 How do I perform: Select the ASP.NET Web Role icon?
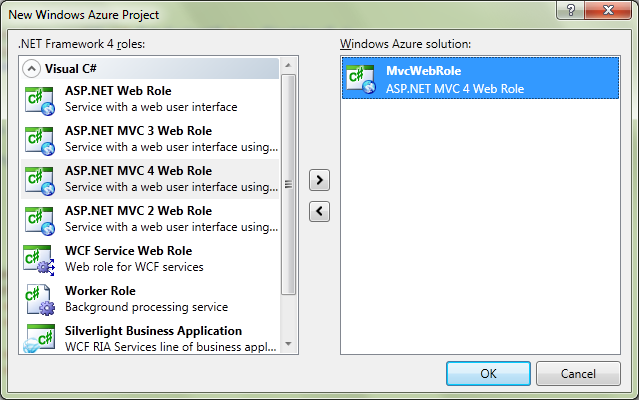pyautogui.click(x=40, y=100)
